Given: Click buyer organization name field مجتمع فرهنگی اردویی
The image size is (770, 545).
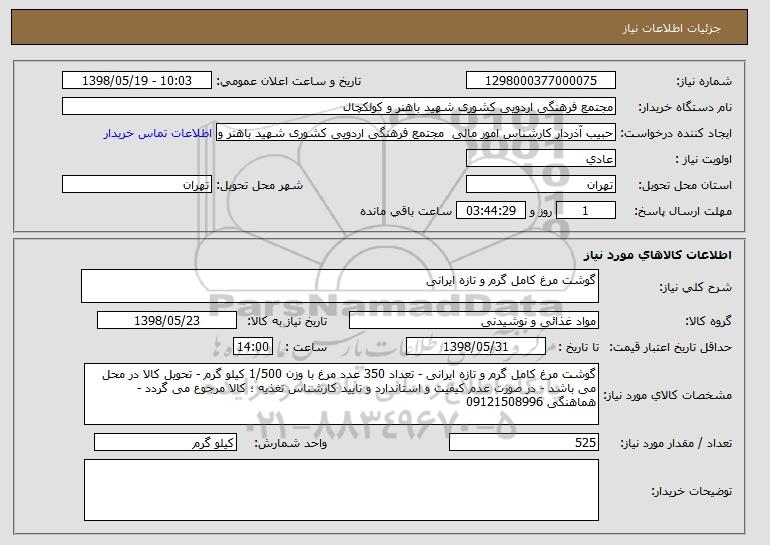Looking at the screenshot, I should [339, 107].
